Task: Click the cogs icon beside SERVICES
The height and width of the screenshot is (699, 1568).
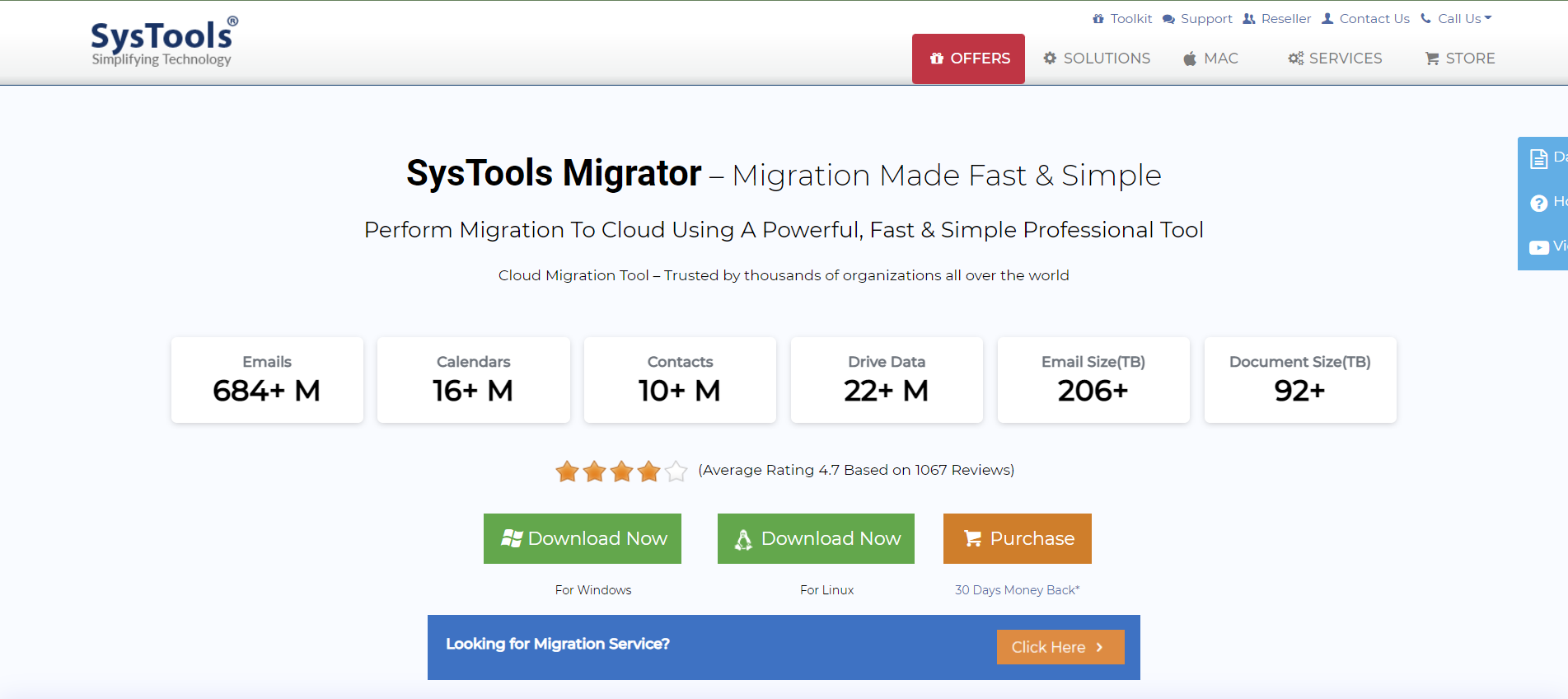Action: click(x=1296, y=59)
